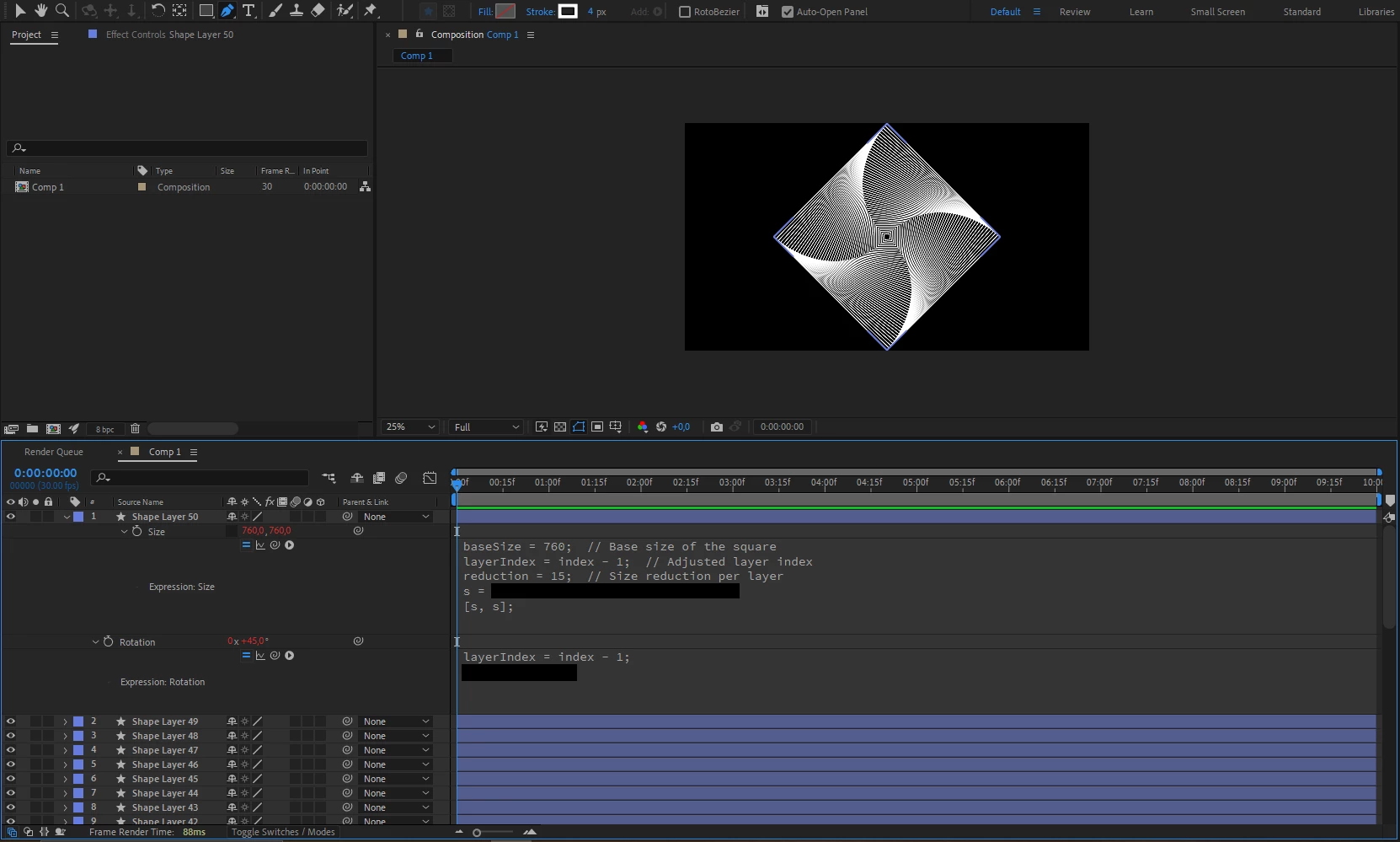Open the Fill color swatch
The image size is (1400, 842).
505,11
